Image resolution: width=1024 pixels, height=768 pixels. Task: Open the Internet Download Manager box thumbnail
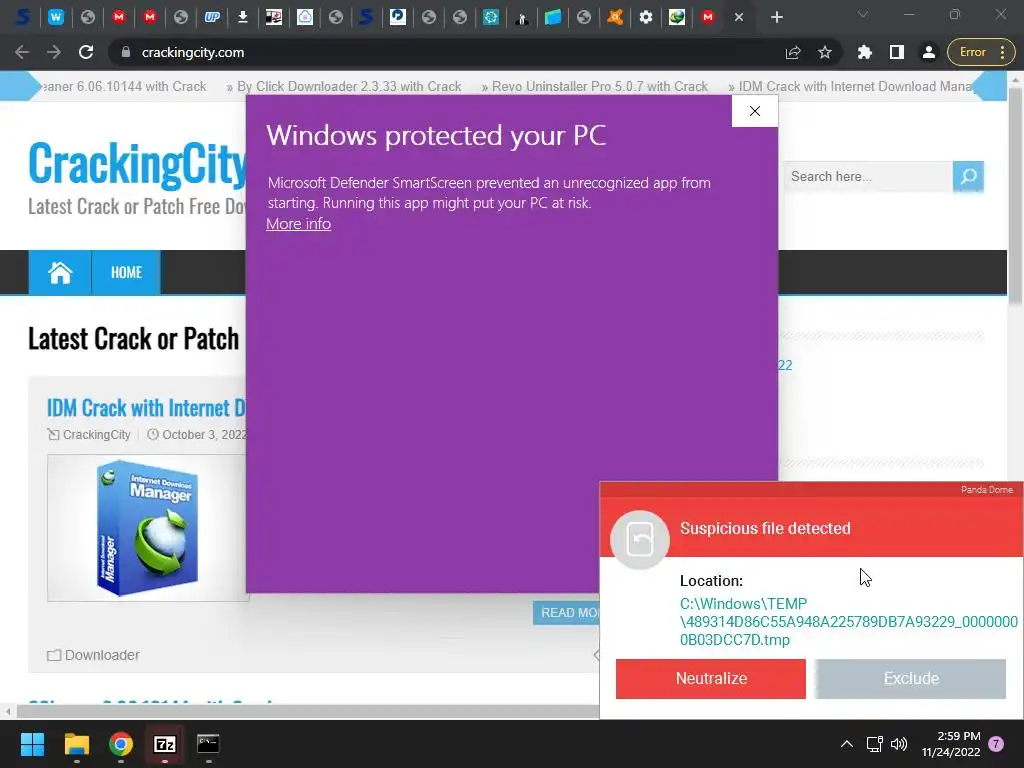pos(148,528)
